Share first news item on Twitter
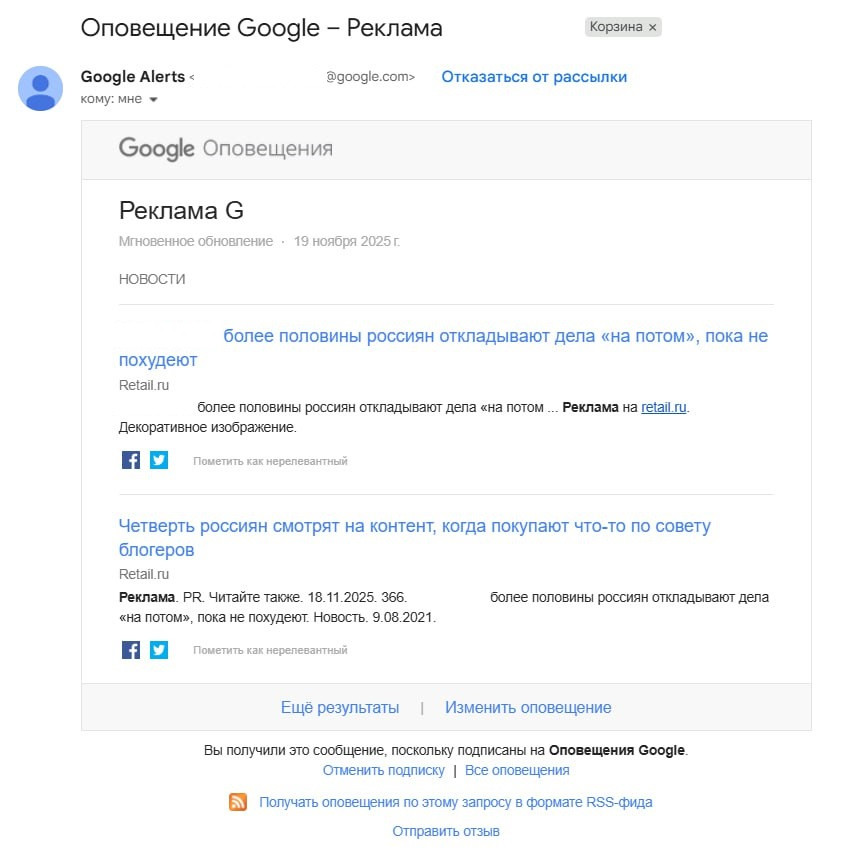Viewport: 858px width, 862px height. tap(159, 460)
